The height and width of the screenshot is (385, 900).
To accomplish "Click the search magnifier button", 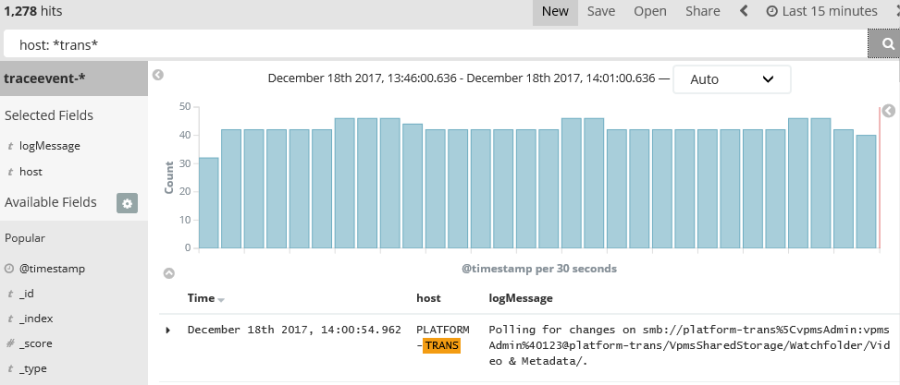I will 887,44.
